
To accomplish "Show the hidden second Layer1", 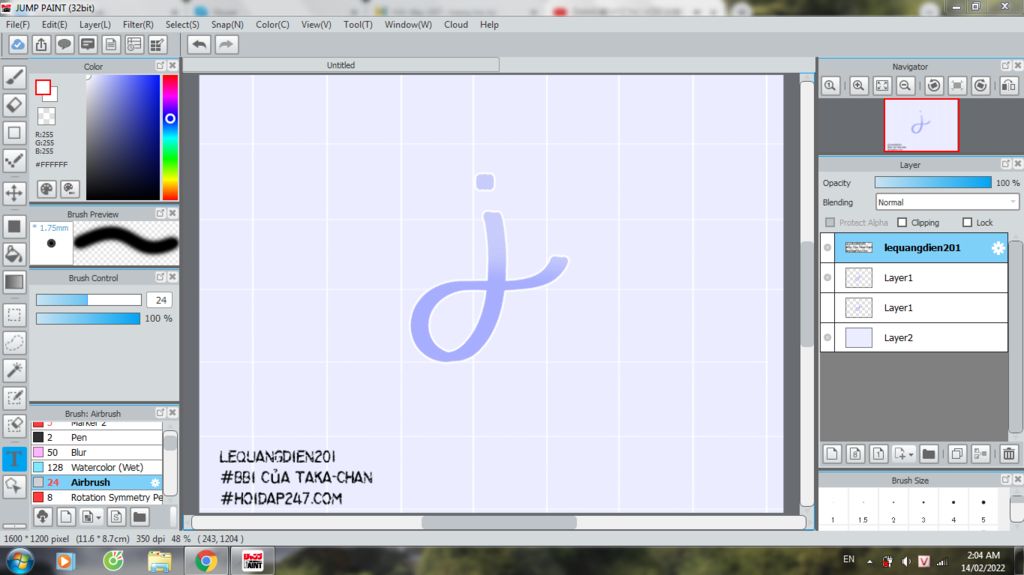I will [x=827, y=308].
